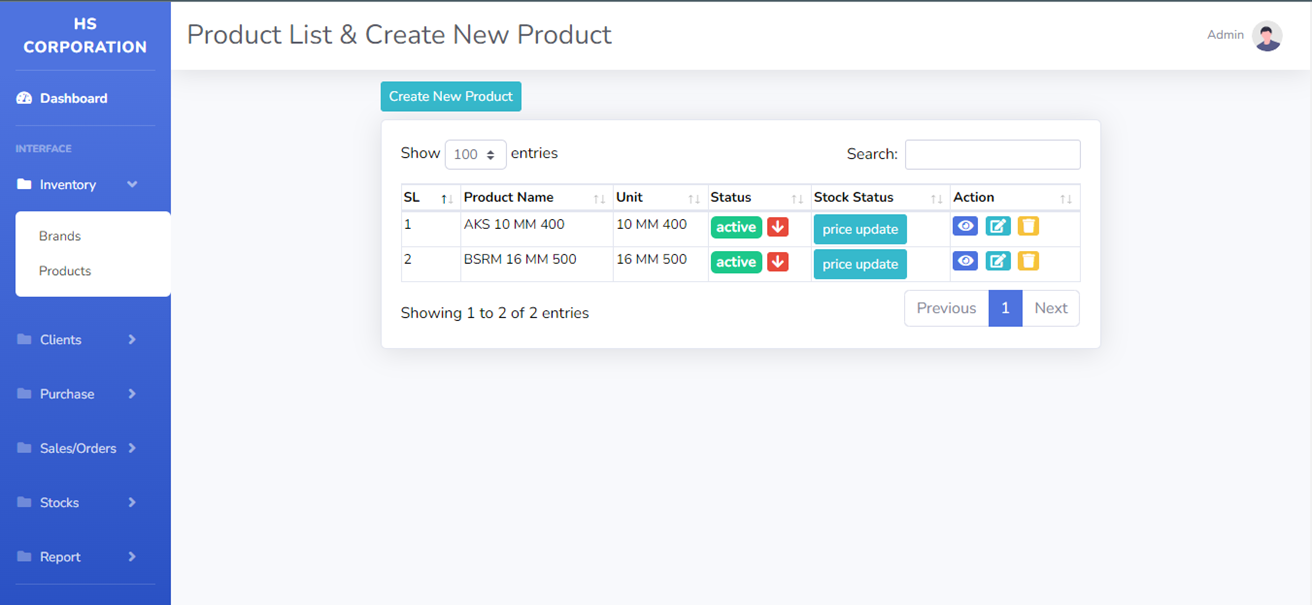Click Previous pagination button

pyautogui.click(x=946, y=308)
